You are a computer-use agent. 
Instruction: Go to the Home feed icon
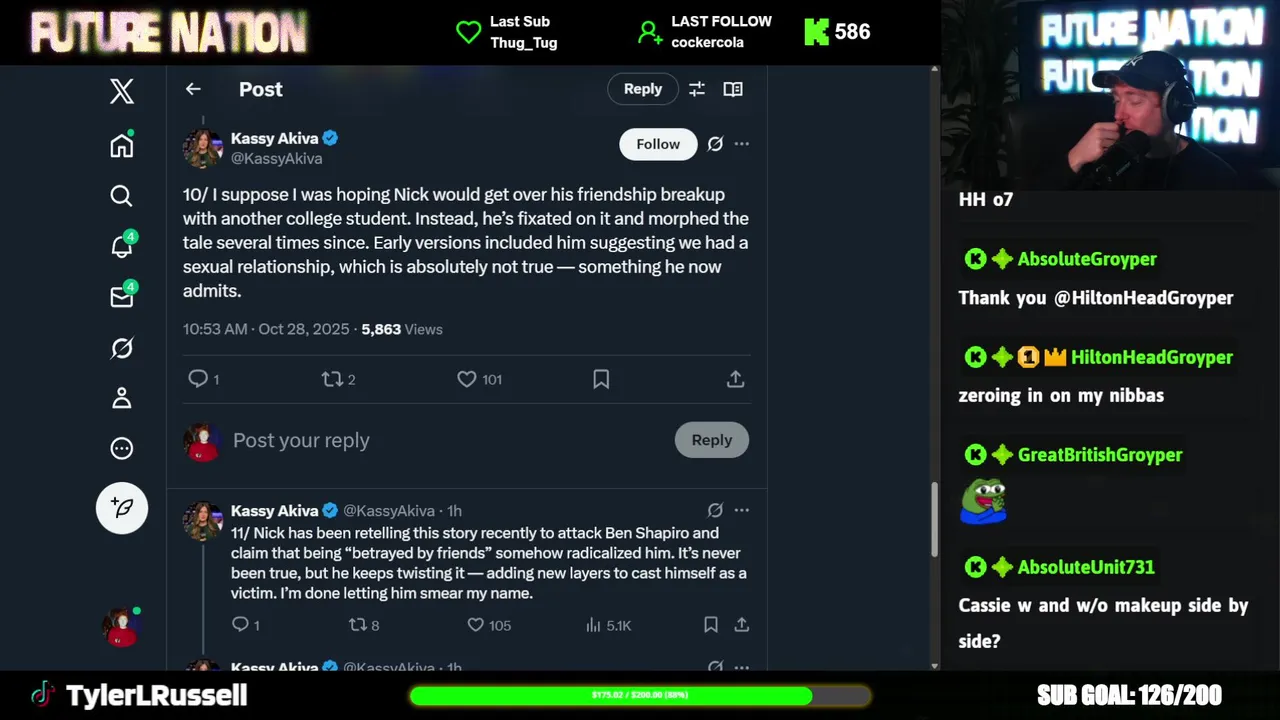point(122,146)
